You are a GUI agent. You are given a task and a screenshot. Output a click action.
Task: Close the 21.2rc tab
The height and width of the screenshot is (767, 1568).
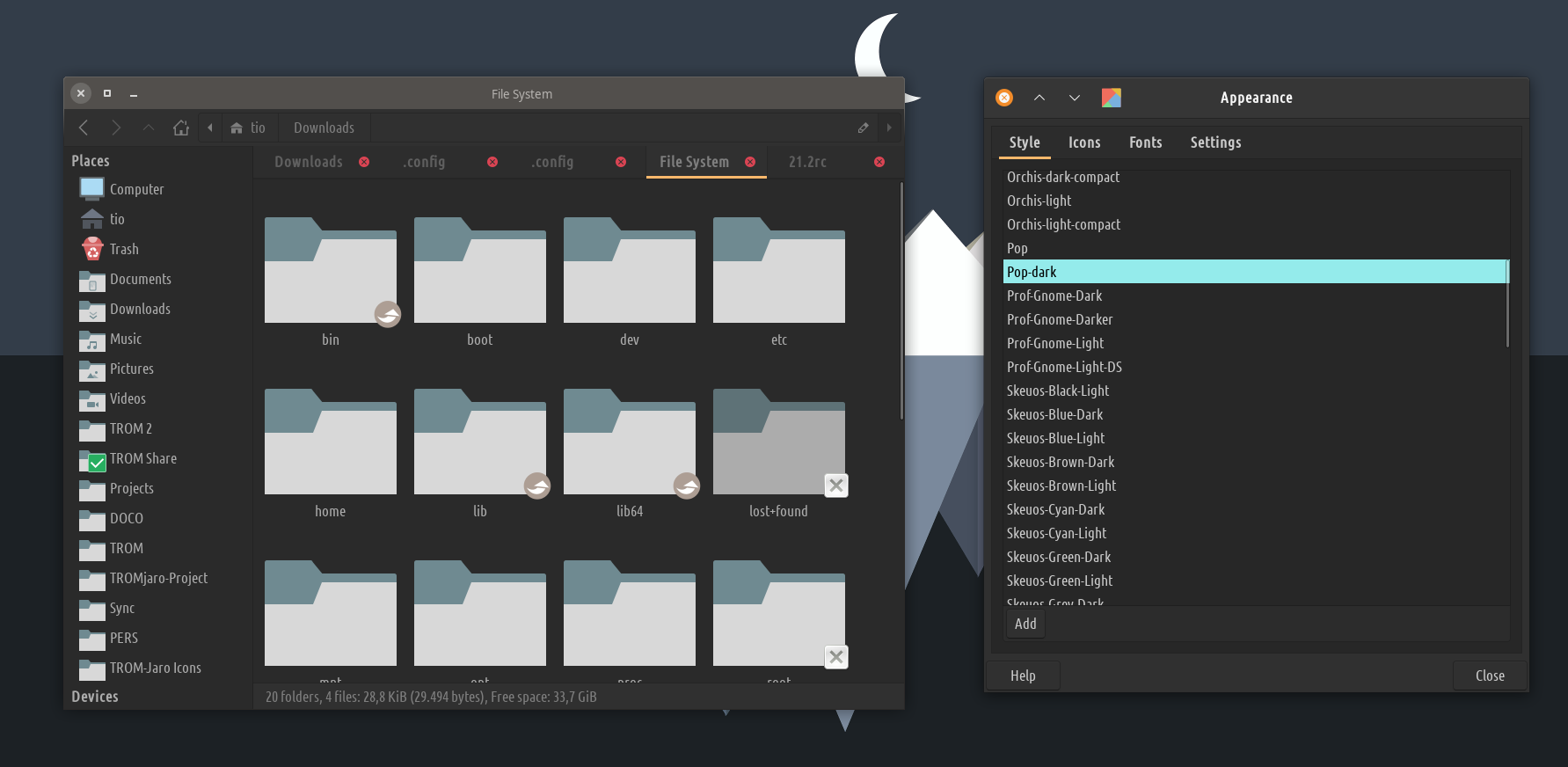879,162
